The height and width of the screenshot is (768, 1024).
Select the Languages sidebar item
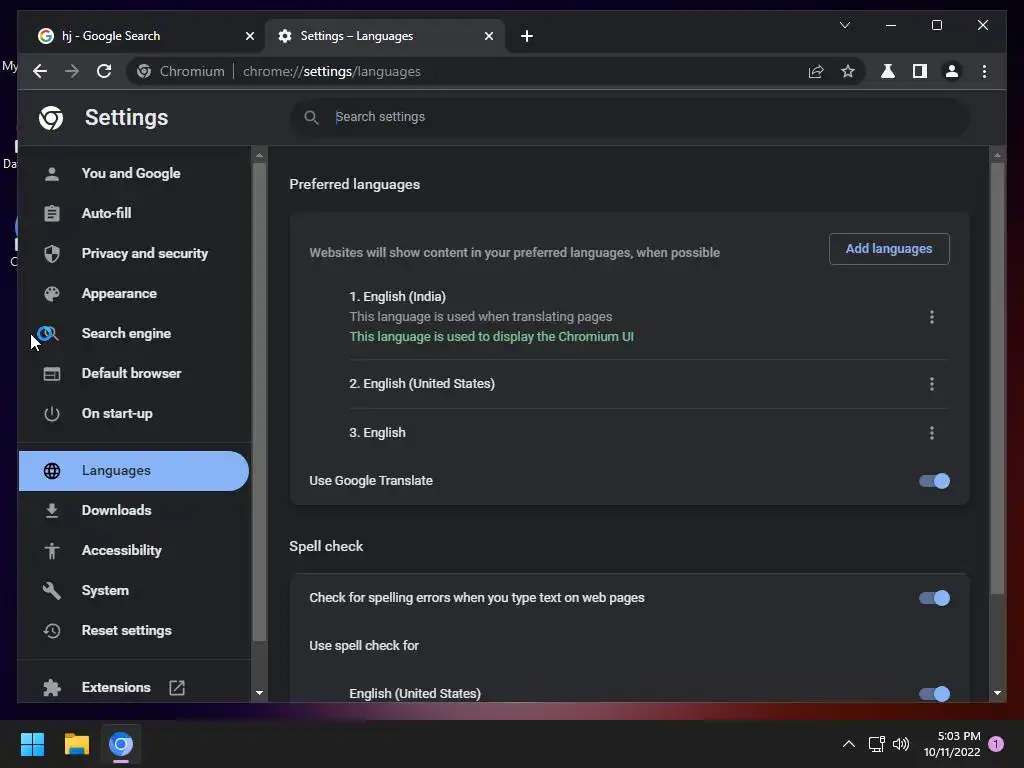click(134, 470)
